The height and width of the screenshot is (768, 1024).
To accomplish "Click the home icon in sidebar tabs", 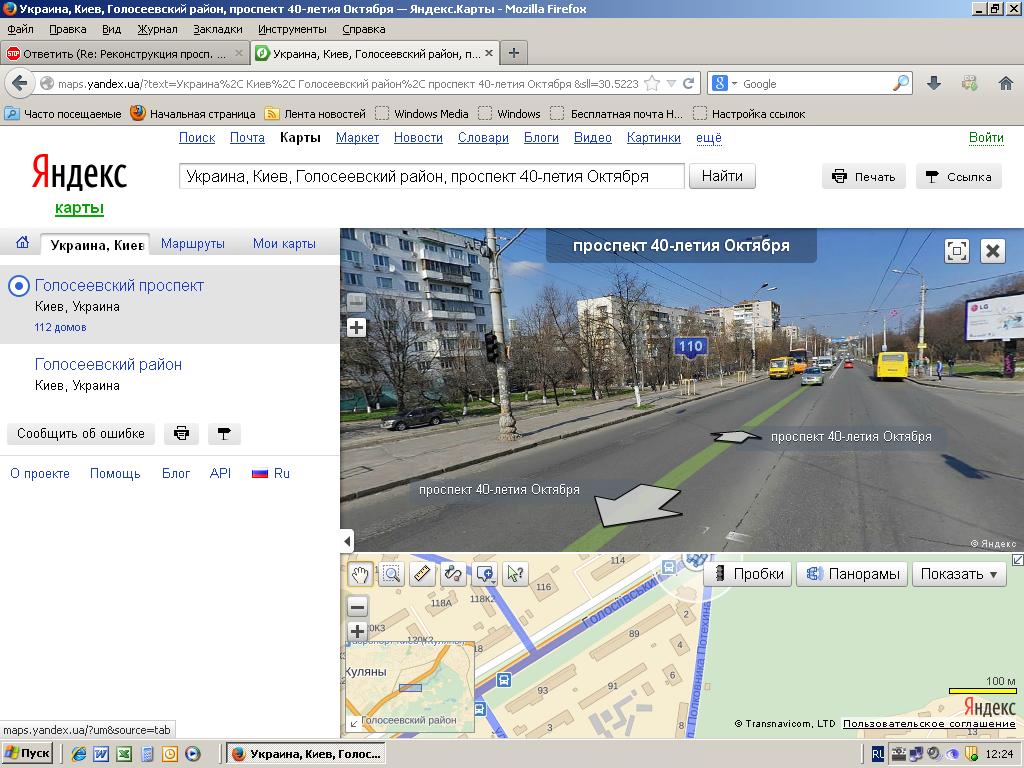I will click(22, 243).
